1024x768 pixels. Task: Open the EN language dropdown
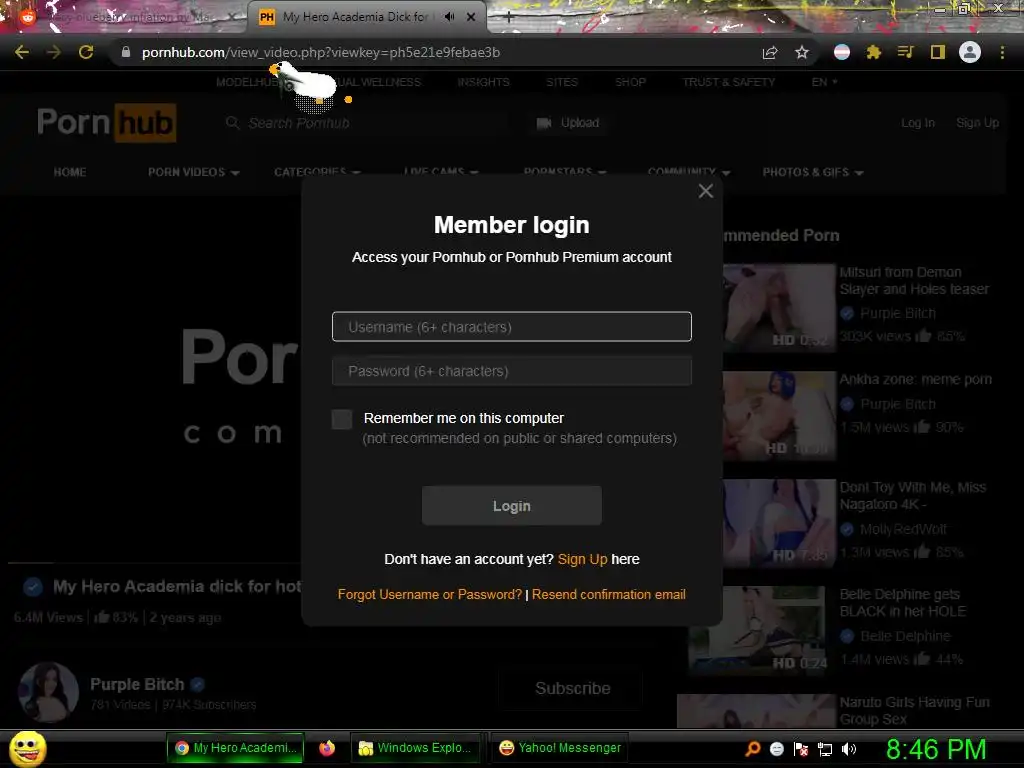click(824, 82)
